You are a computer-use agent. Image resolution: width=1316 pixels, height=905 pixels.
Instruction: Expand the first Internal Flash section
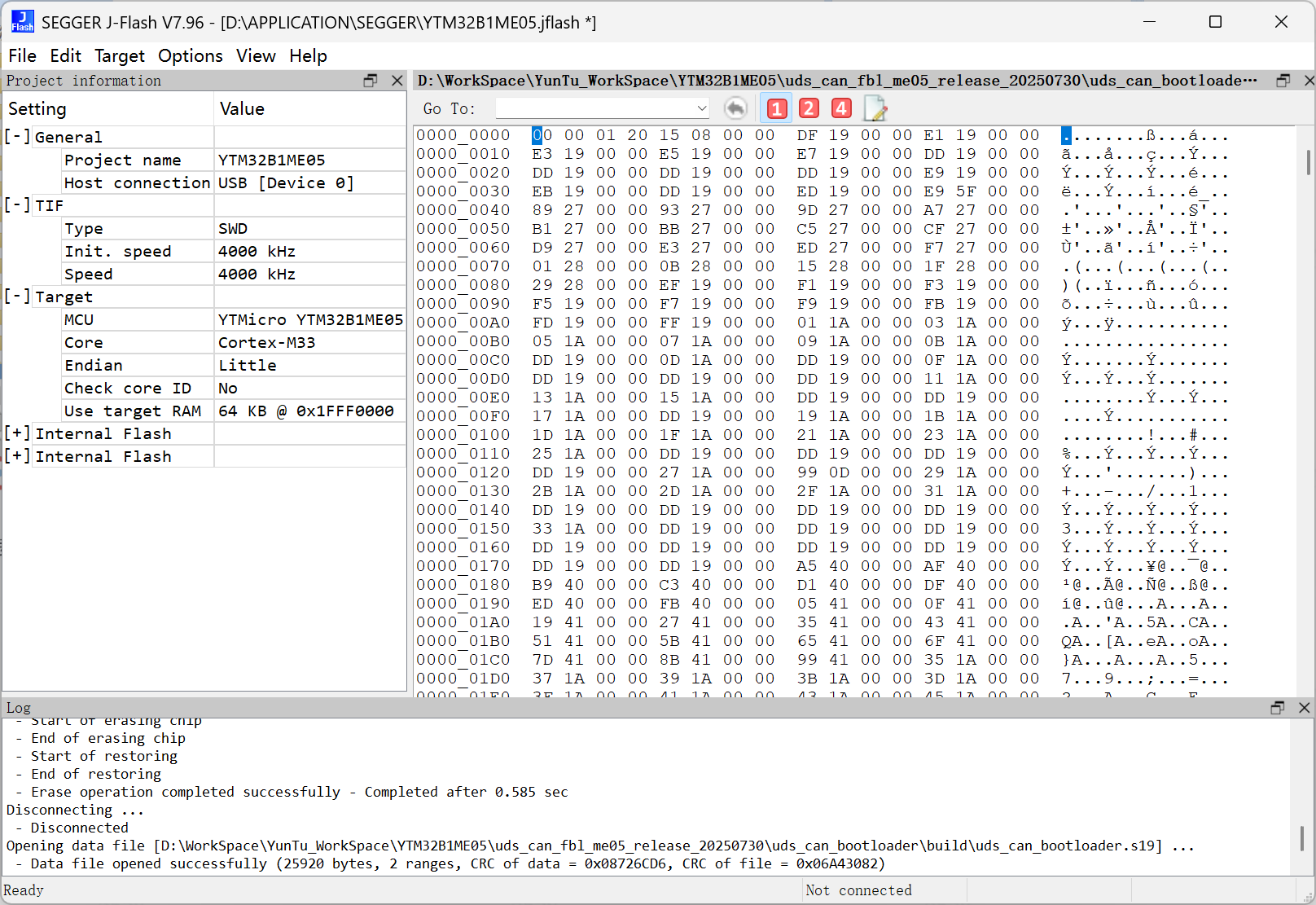[17, 433]
